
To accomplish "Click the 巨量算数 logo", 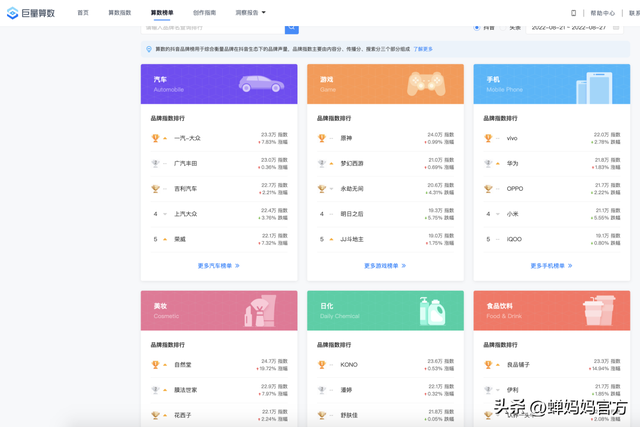I will 31,13.
